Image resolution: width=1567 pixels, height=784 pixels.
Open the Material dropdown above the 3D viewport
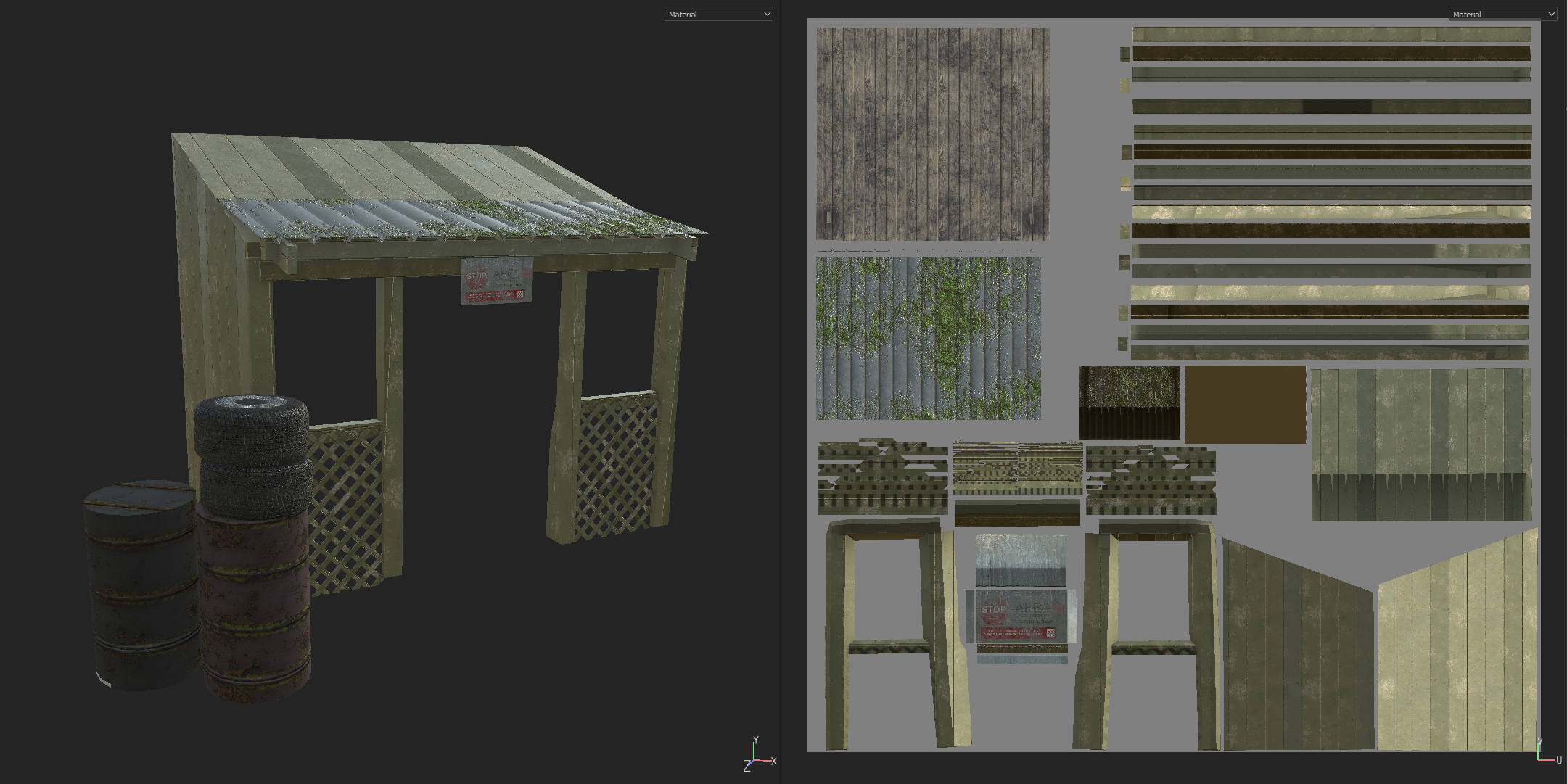coord(718,14)
